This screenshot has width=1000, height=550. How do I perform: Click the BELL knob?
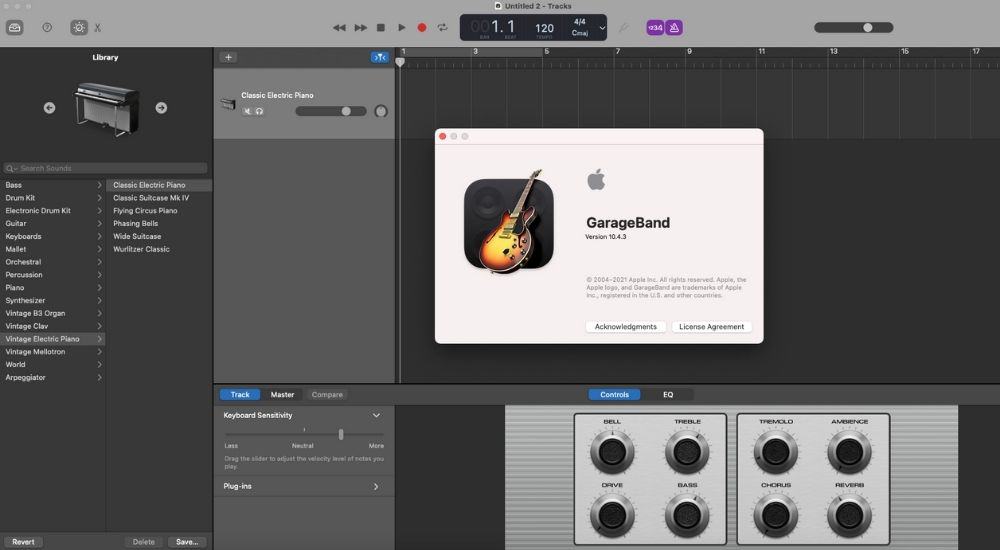coord(612,452)
